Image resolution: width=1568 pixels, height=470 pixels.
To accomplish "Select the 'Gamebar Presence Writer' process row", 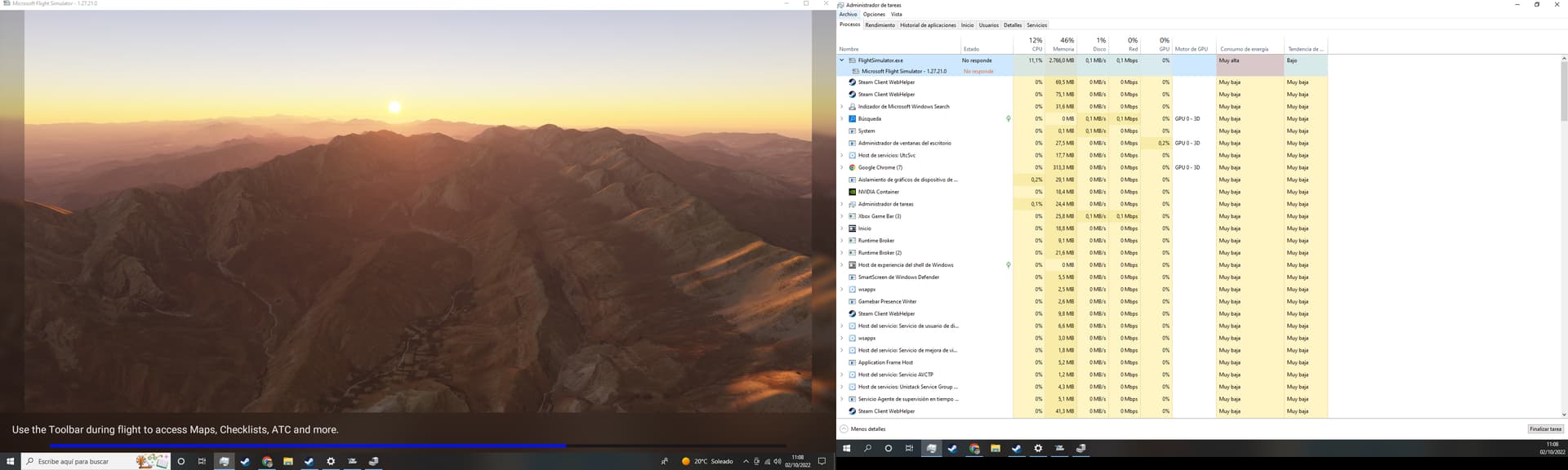I will point(1082,302).
